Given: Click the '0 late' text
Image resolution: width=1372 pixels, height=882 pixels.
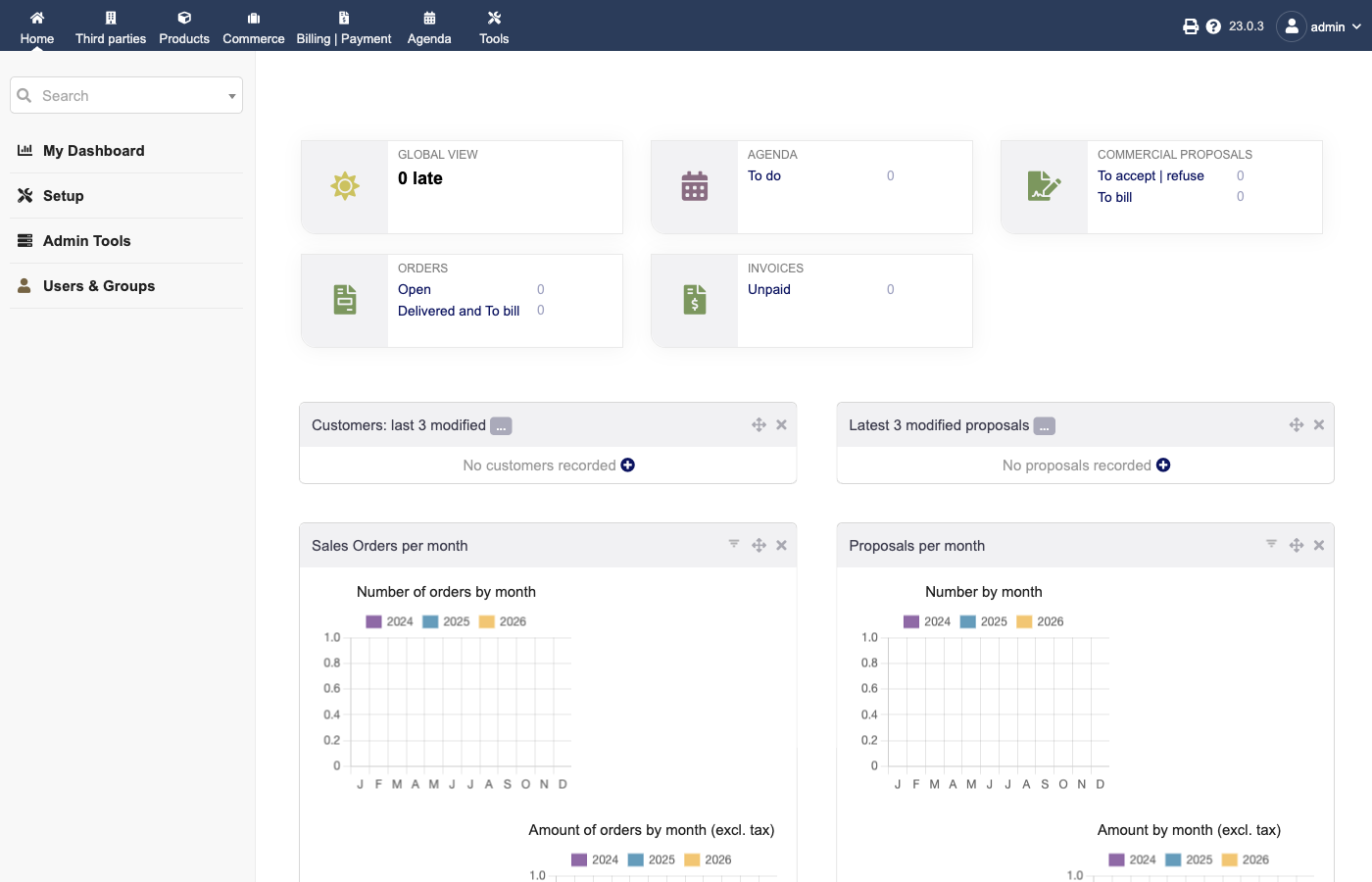Looking at the screenshot, I should 420,178.
